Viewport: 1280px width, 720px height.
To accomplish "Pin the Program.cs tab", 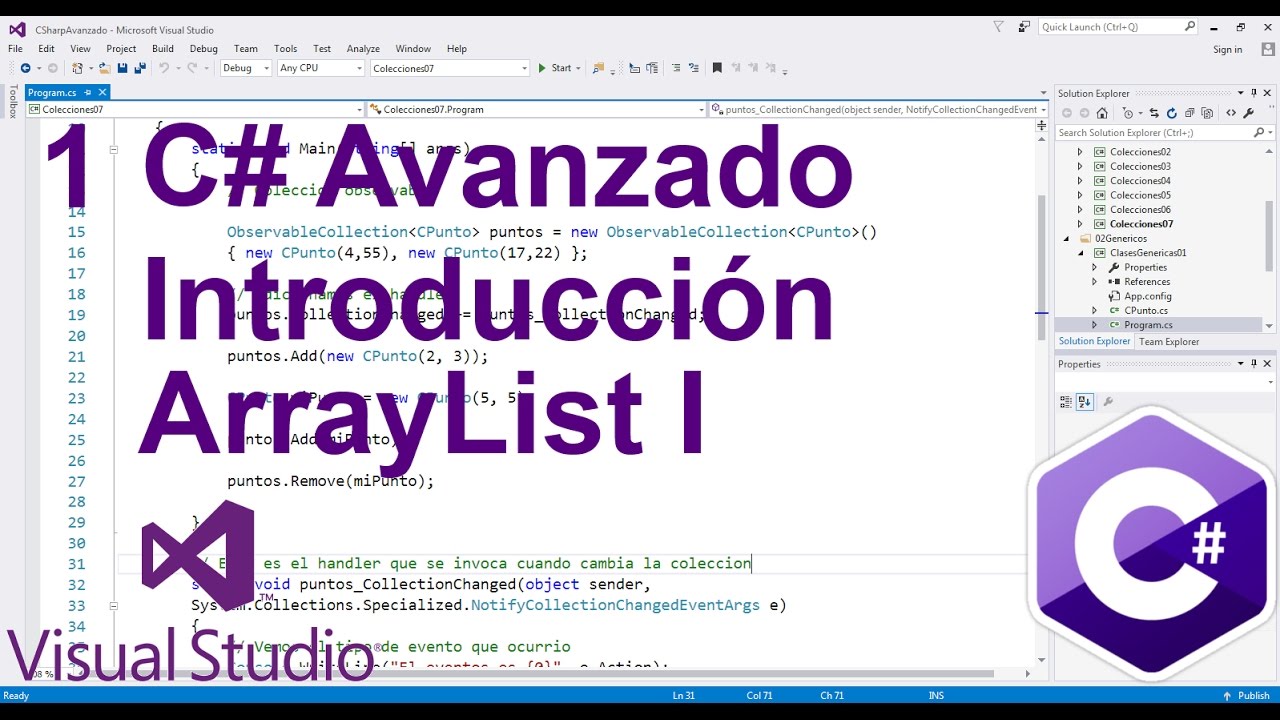I will coord(88,92).
